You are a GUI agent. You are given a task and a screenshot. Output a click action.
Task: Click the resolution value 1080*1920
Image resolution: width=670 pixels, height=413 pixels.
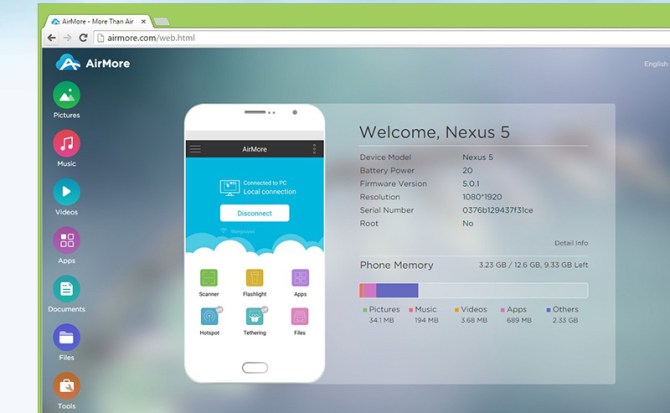click(482, 197)
